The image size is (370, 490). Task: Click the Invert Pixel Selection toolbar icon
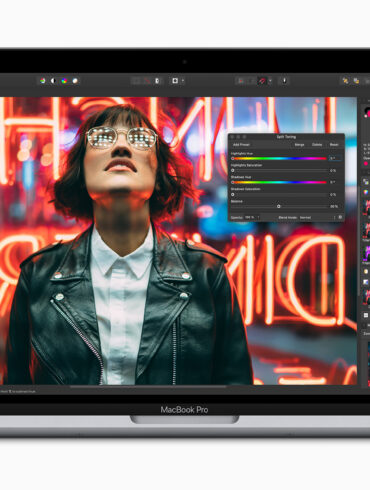point(157,81)
